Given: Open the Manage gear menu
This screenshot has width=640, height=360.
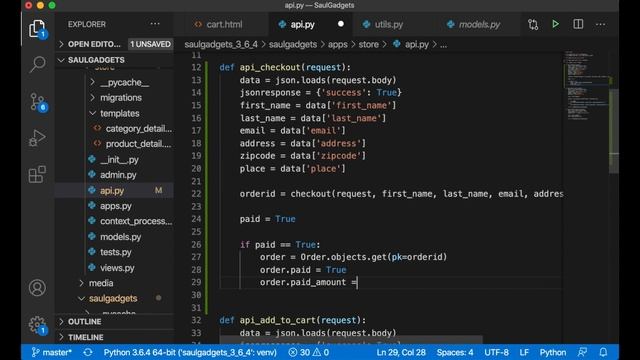Looking at the screenshot, I should 38,325.
